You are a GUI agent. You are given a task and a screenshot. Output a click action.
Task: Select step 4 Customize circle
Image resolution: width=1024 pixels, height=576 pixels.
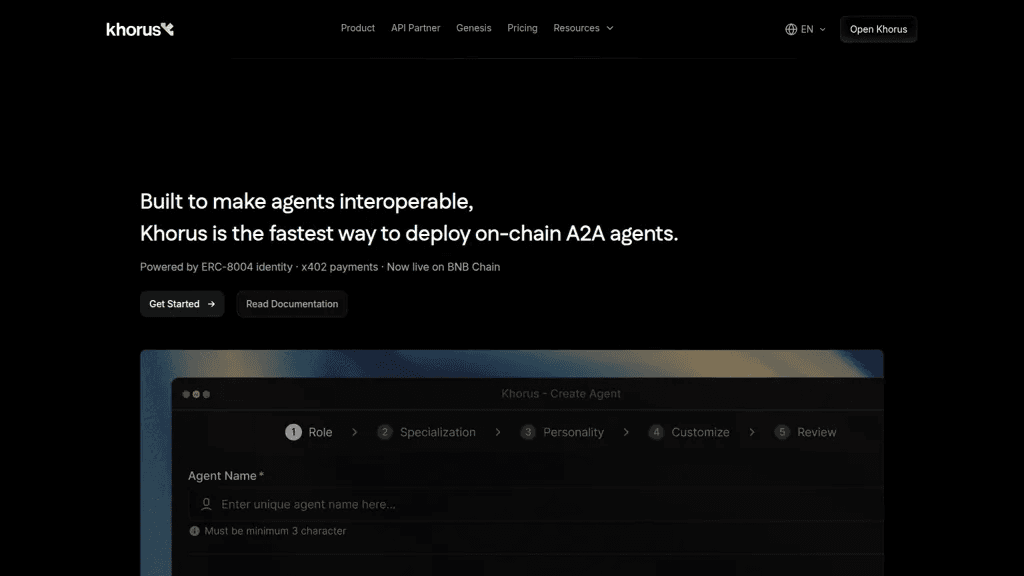pos(656,432)
